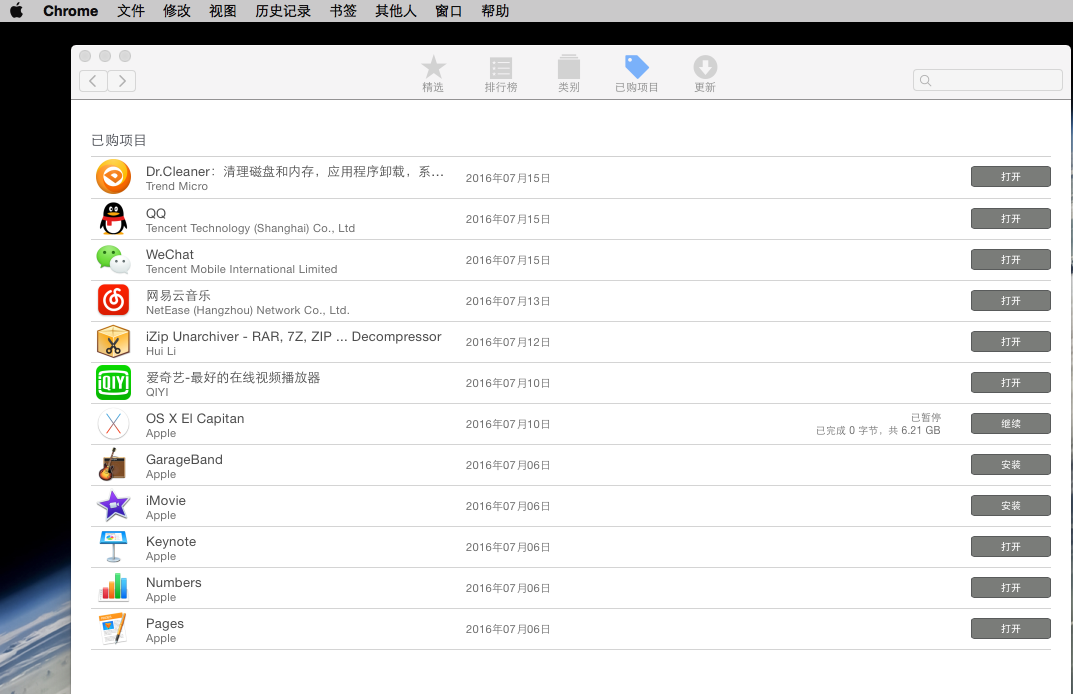Open Numbers via its 打开 button
The height and width of the screenshot is (694, 1073).
(x=1011, y=588)
